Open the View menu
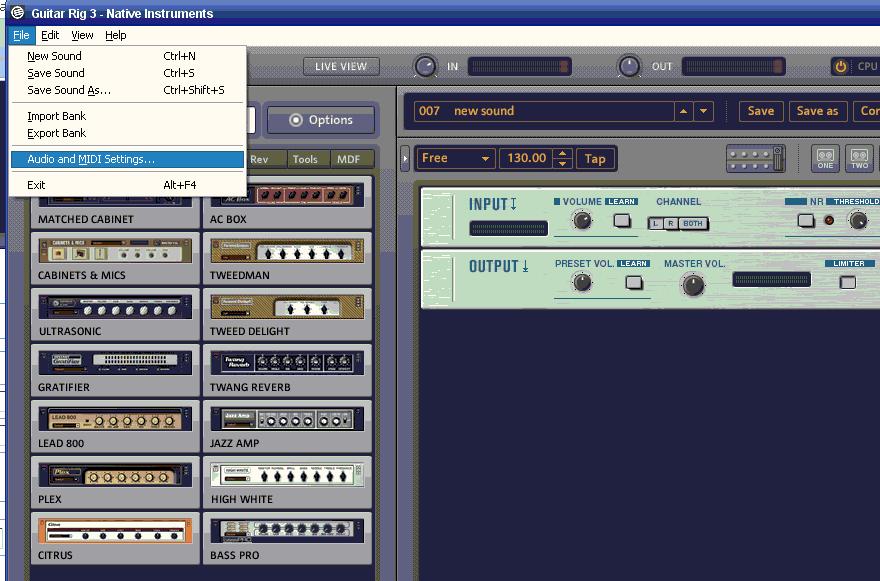Screen dimensions: 880x581 82,35
